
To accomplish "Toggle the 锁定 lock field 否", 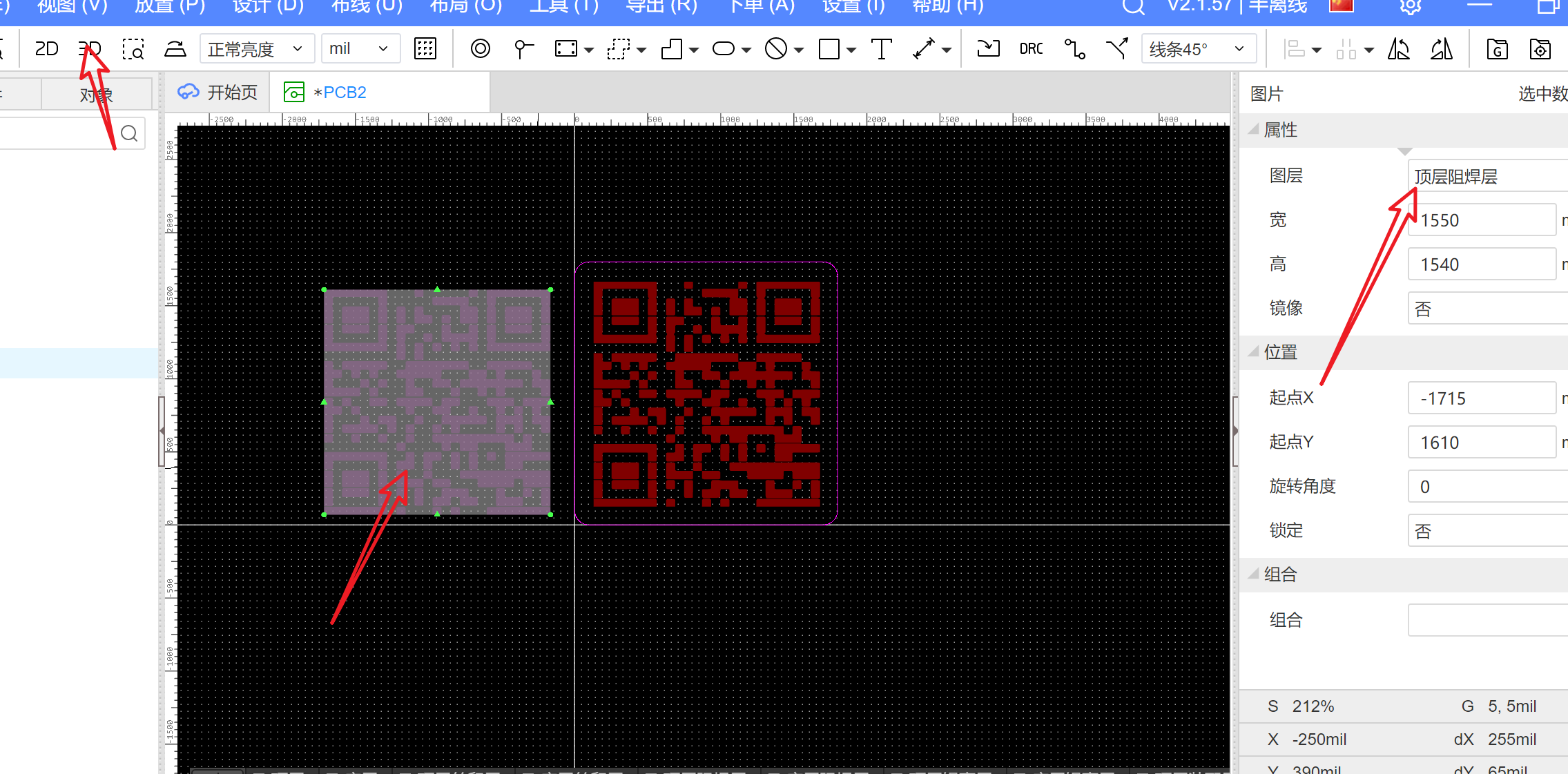I will 1488,531.
